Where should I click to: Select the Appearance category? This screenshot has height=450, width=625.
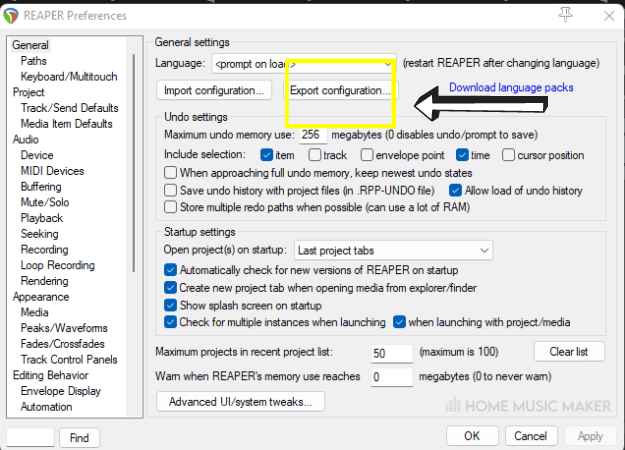click(41, 297)
